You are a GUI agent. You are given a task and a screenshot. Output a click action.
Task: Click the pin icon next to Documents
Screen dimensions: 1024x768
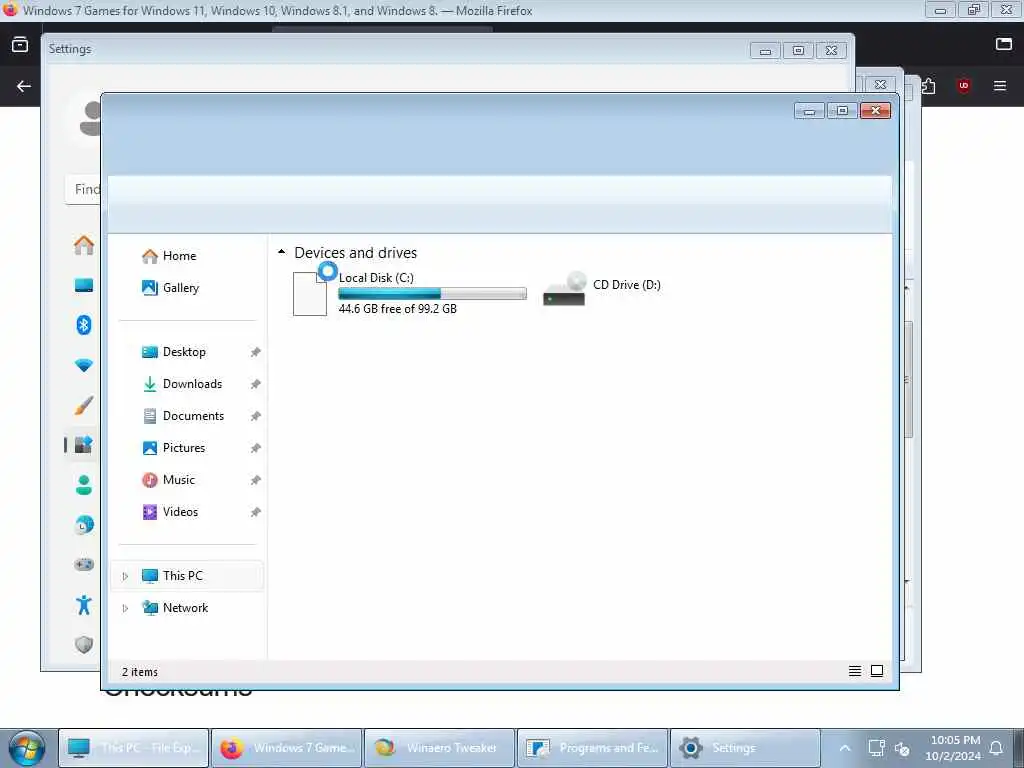click(255, 416)
